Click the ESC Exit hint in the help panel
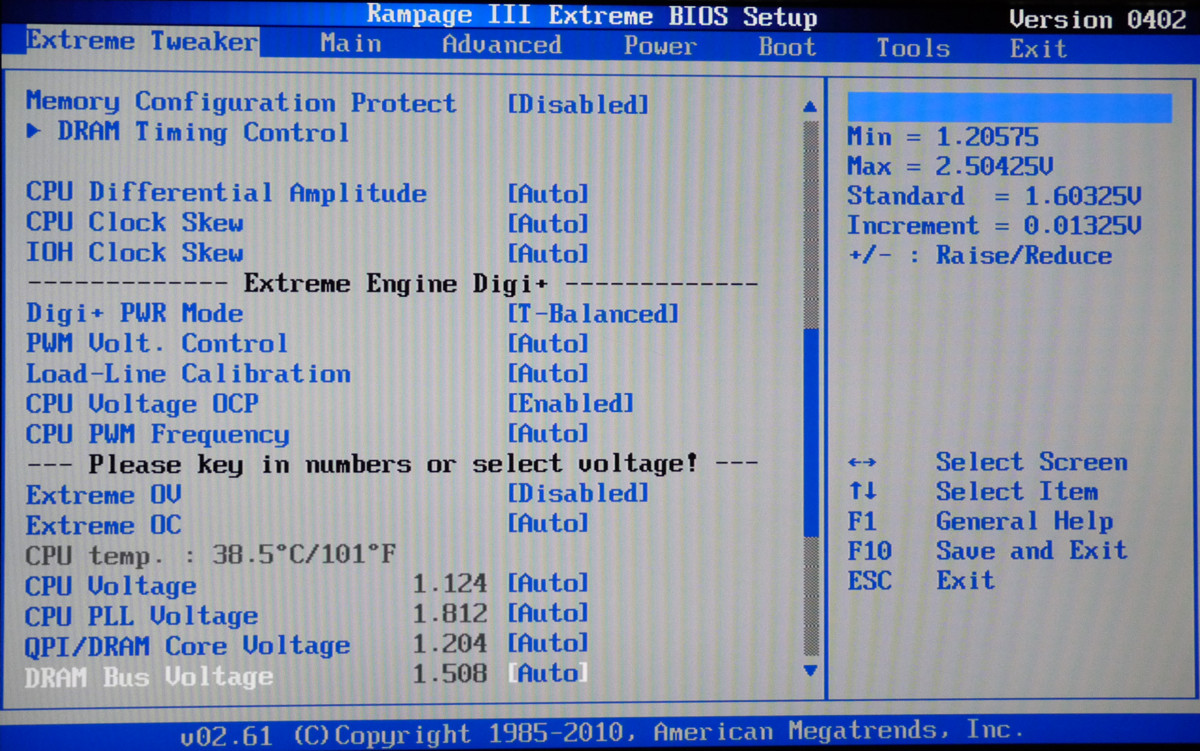Viewport: 1200px width, 751px height. pos(921,581)
